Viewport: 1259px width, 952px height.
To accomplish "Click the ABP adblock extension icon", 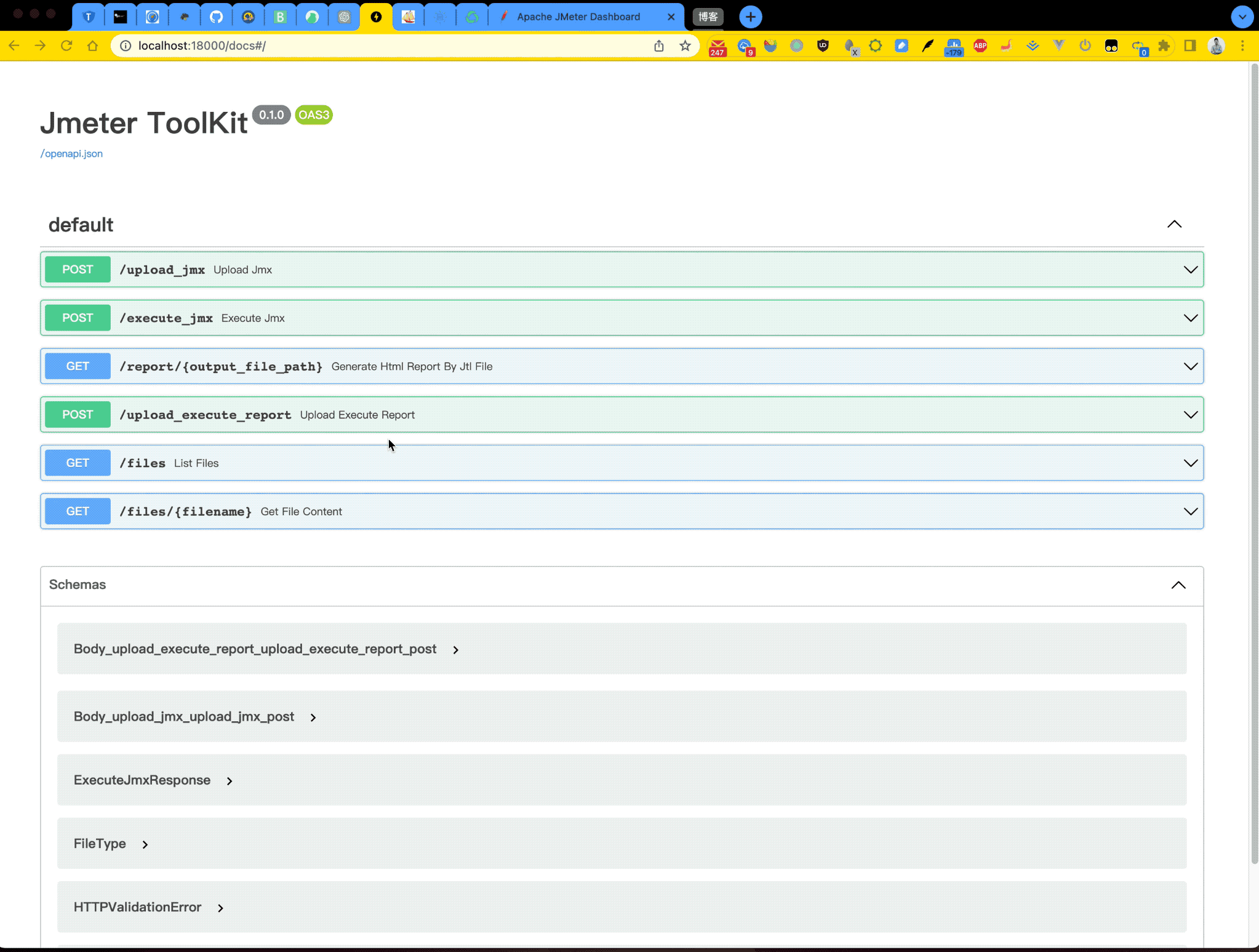I will coord(980,46).
